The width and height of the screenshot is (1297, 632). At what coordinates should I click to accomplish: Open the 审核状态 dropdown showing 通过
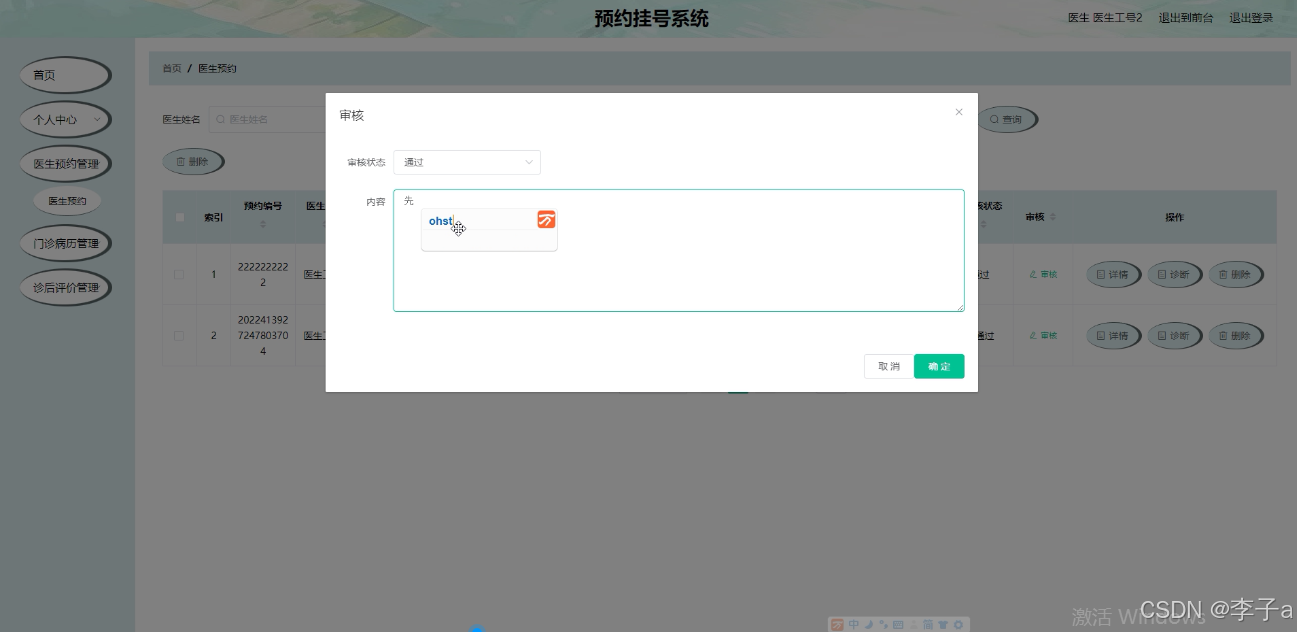(466, 162)
